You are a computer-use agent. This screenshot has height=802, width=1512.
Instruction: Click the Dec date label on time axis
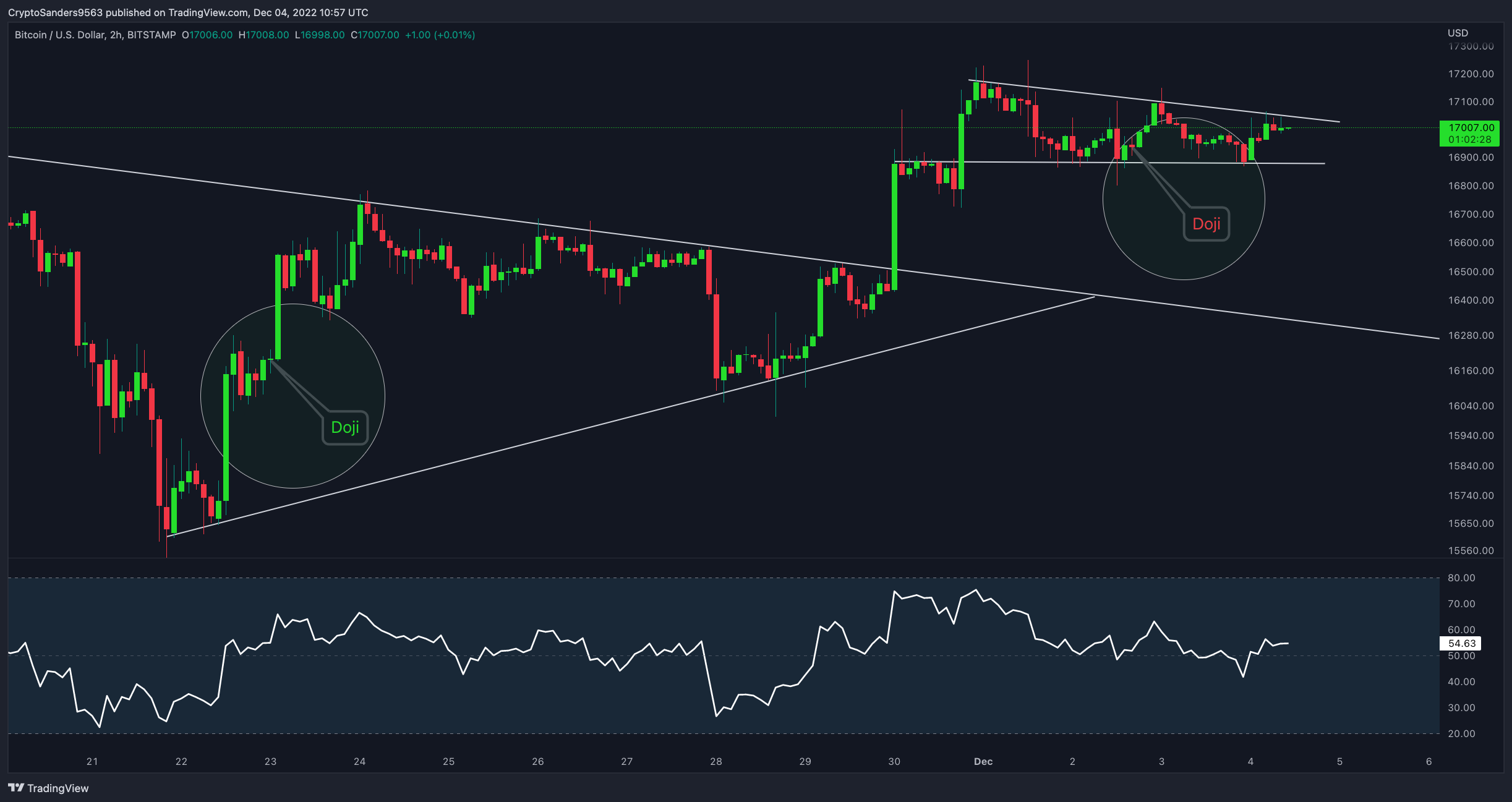tap(983, 761)
